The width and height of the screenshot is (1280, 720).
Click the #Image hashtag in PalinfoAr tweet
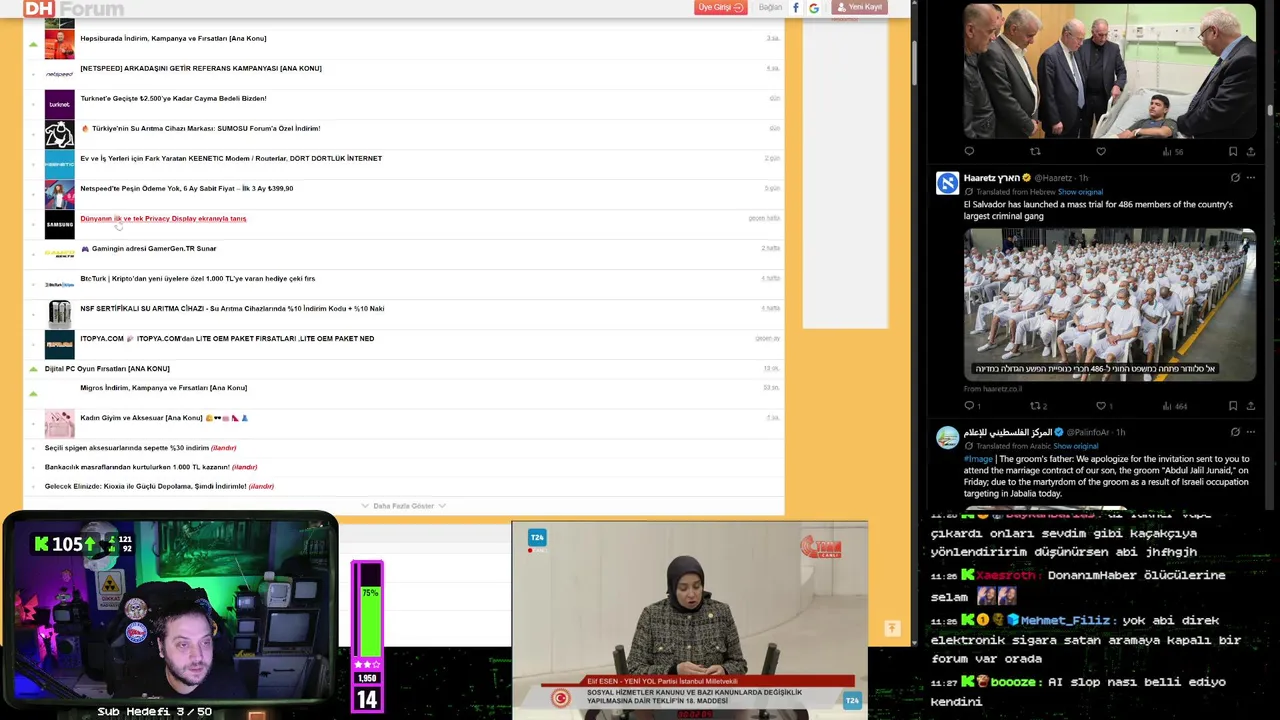(x=978, y=459)
